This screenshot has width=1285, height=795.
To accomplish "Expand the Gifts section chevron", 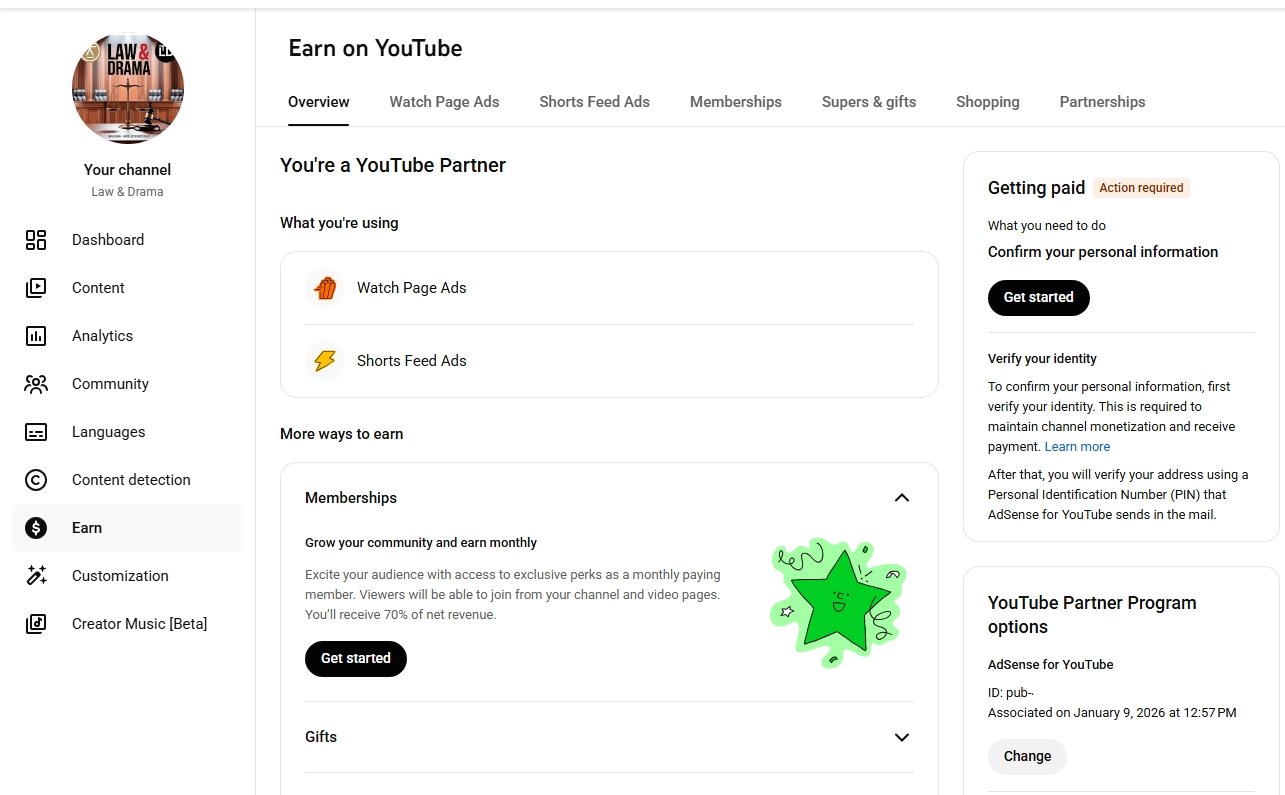I will 901,737.
